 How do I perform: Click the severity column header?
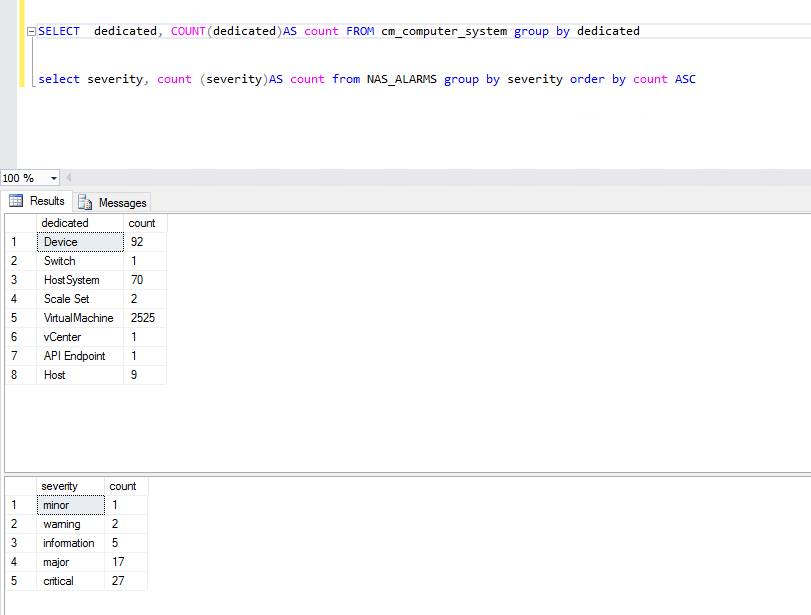[x=62, y=485]
